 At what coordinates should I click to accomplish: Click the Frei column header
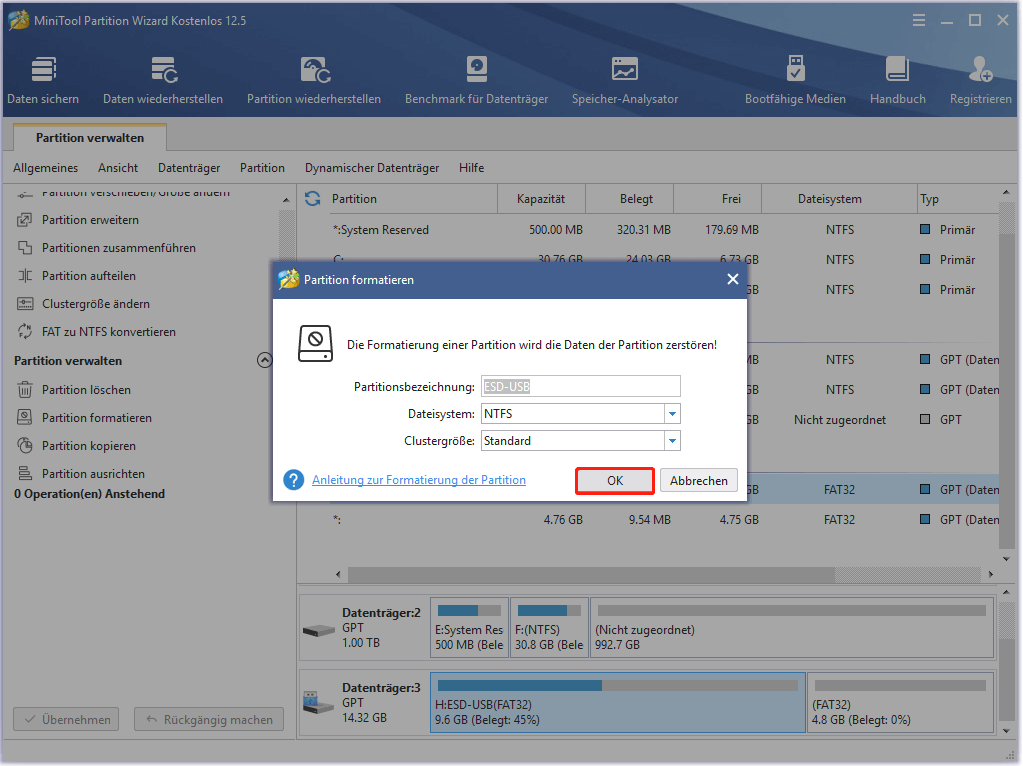[x=718, y=199]
